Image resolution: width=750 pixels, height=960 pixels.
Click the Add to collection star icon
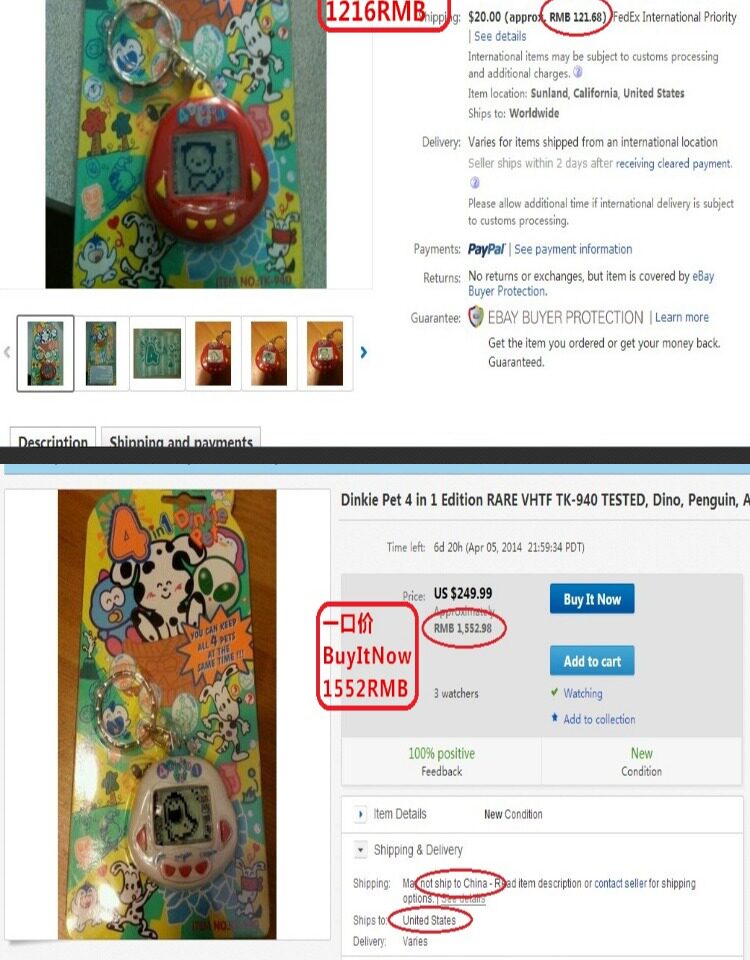(x=555, y=718)
